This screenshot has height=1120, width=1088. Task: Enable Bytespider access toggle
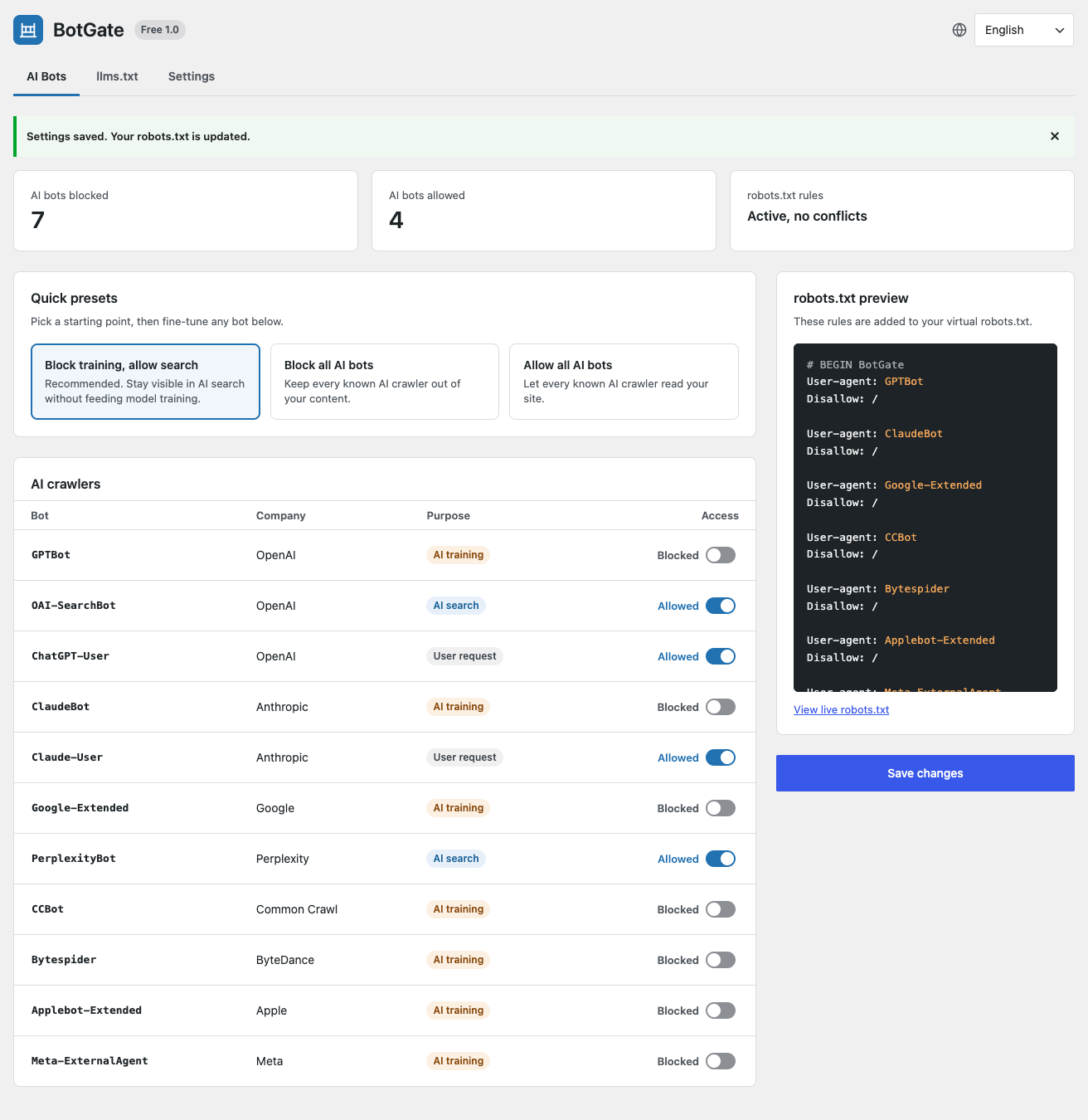[x=721, y=960]
